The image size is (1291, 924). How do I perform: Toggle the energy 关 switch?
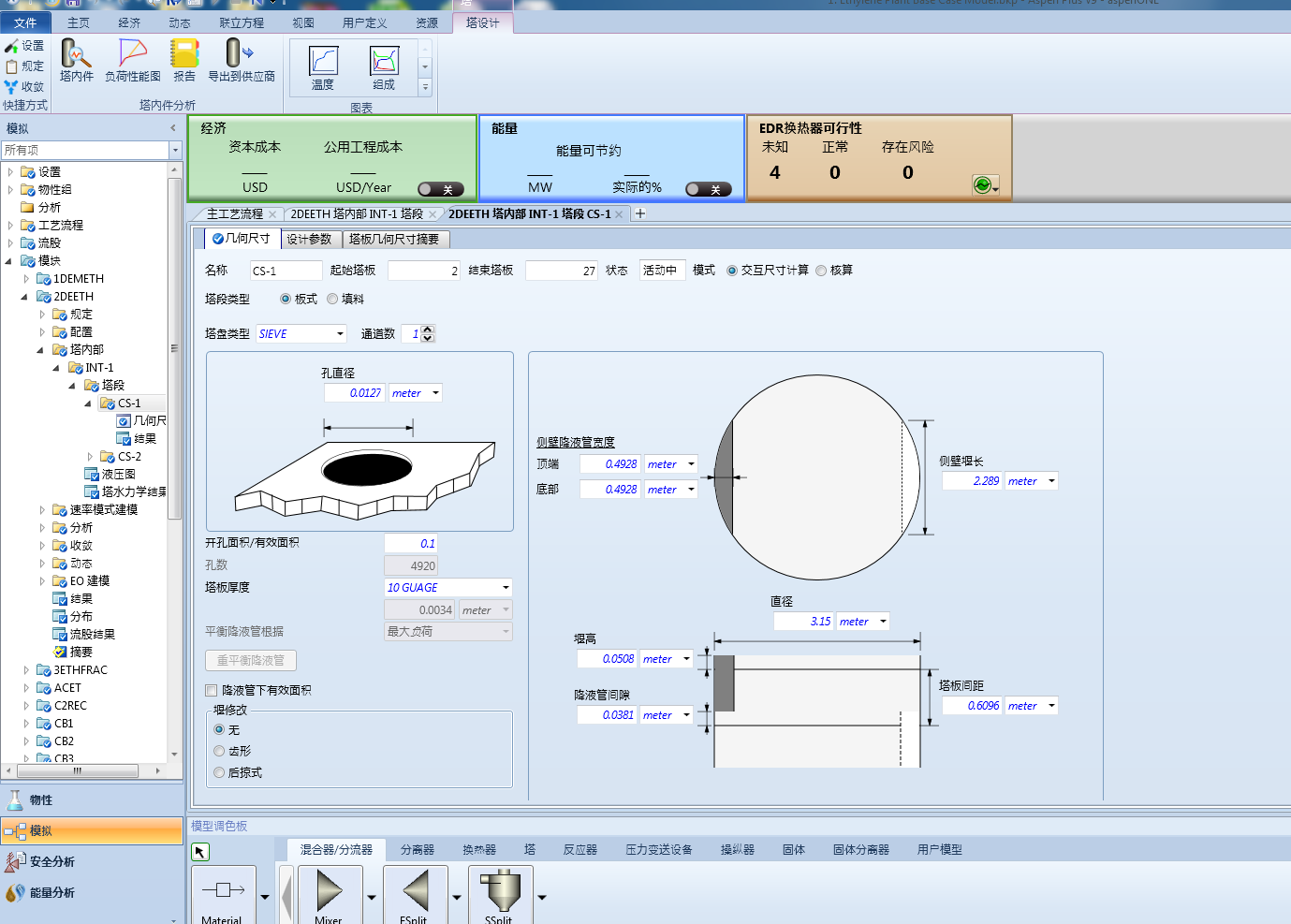(708, 189)
